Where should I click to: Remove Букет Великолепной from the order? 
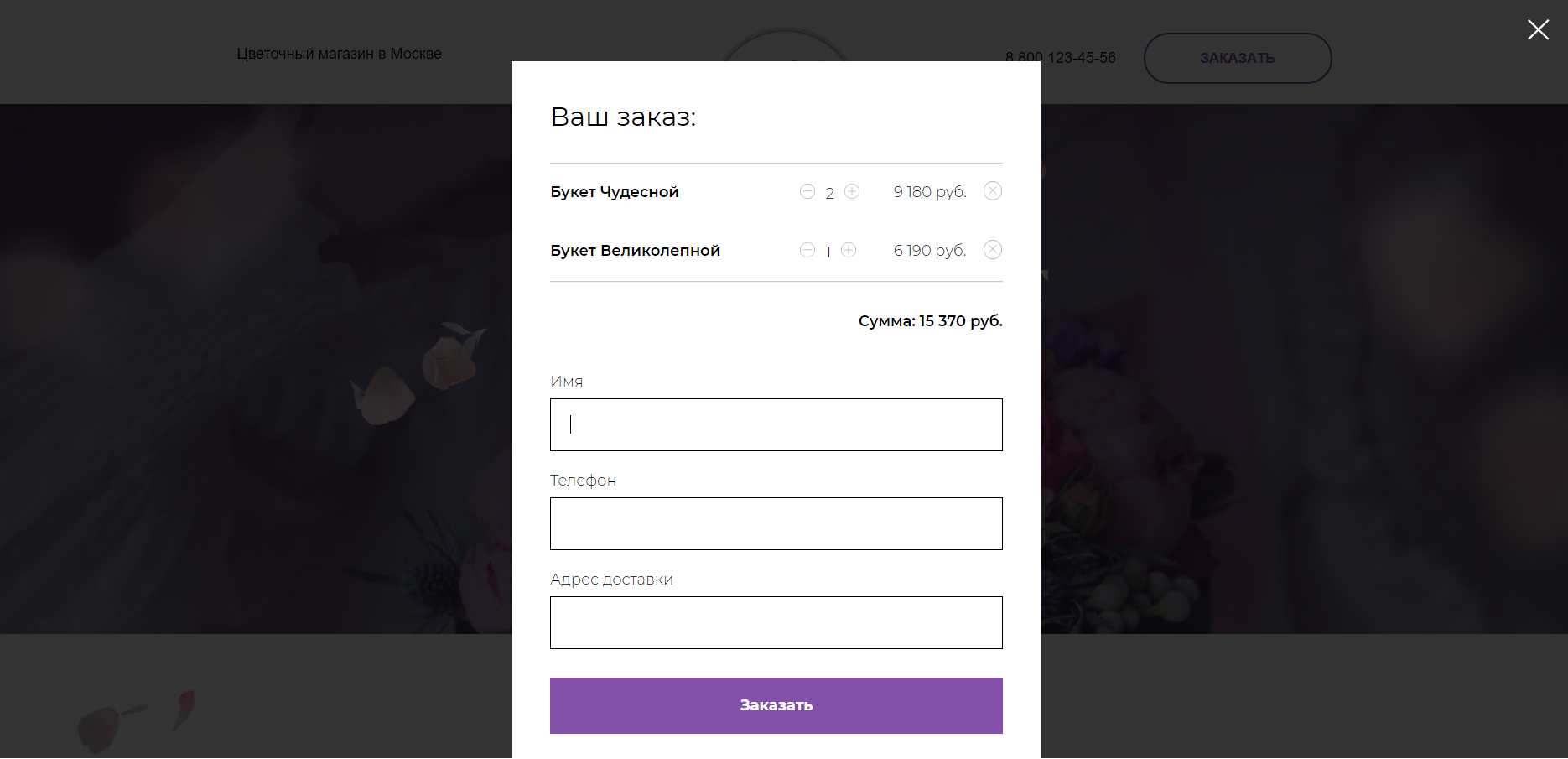click(x=993, y=250)
